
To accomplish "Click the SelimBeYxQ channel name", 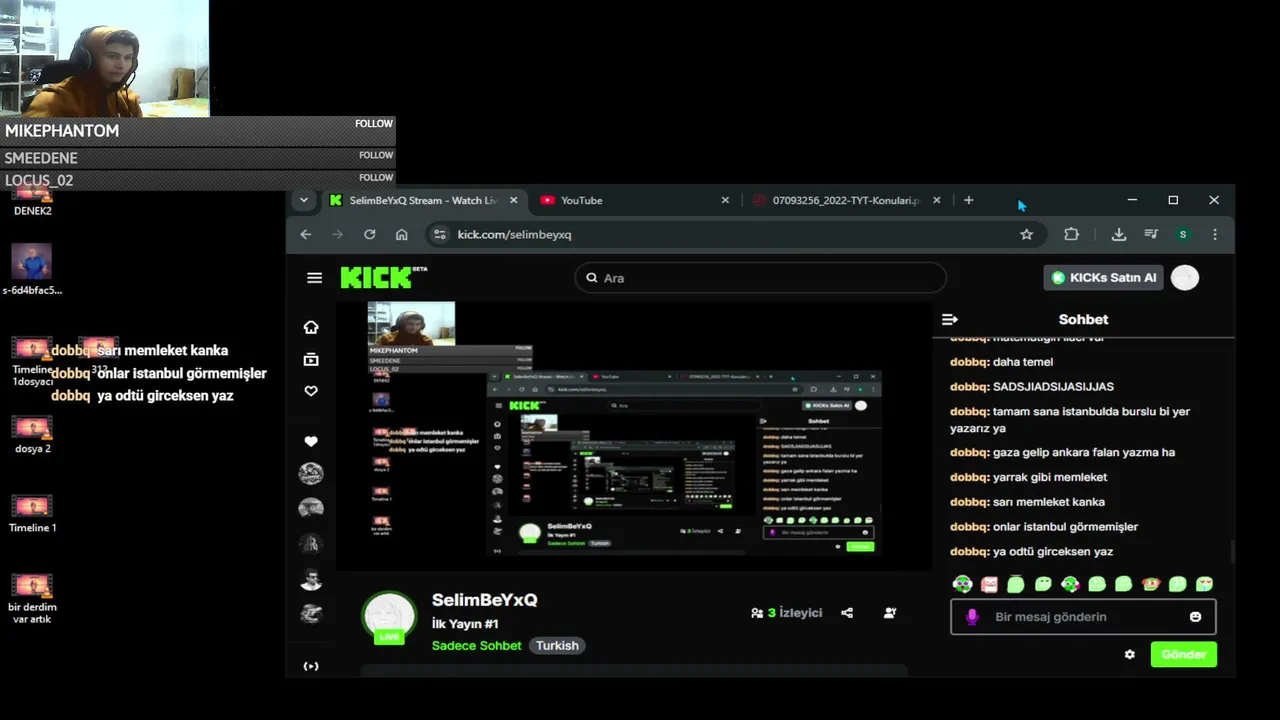I will (x=484, y=600).
